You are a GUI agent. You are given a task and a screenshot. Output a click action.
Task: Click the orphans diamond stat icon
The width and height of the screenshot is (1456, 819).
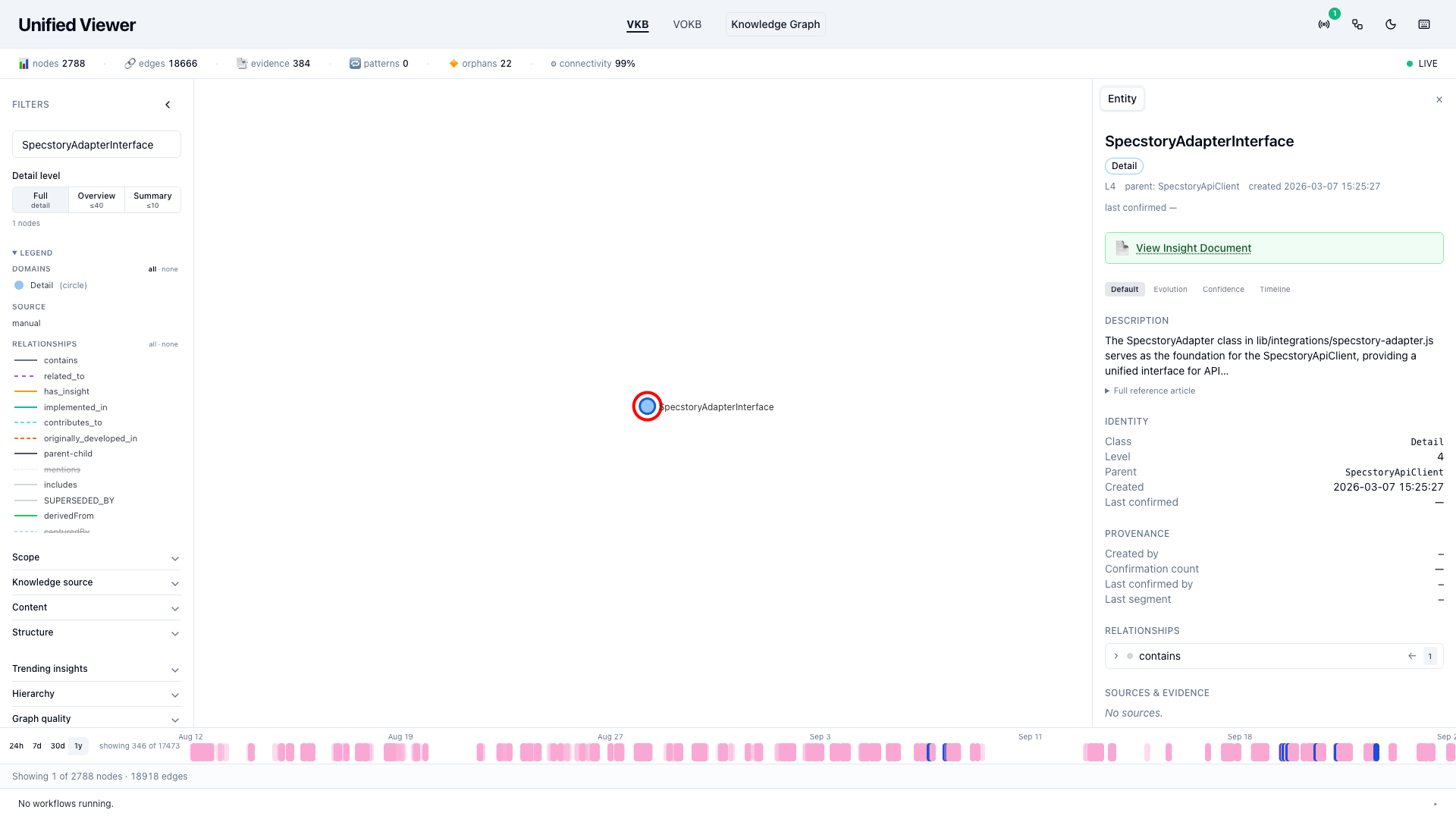coord(453,64)
